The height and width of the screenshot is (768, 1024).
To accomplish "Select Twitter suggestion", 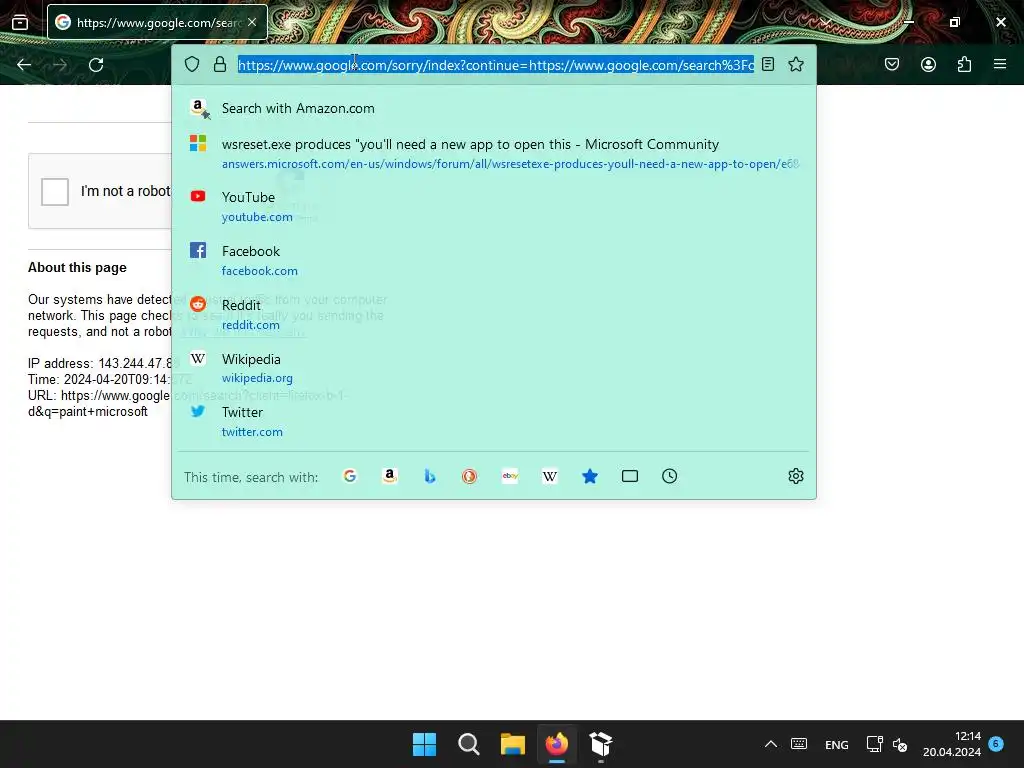I will pos(494,422).
